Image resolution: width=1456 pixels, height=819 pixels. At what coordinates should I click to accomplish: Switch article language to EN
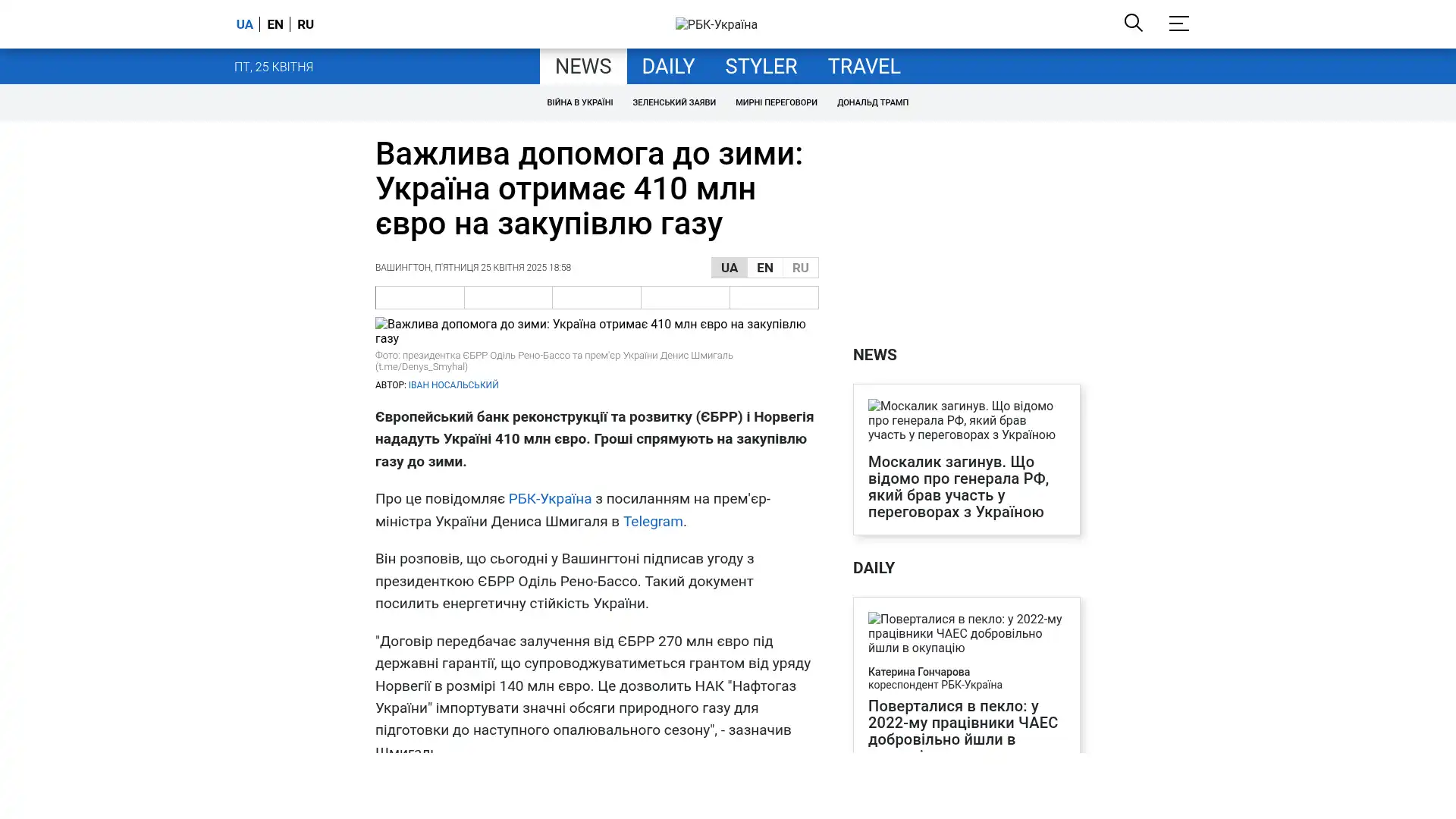pyautogui.click(x=764, y=268)
